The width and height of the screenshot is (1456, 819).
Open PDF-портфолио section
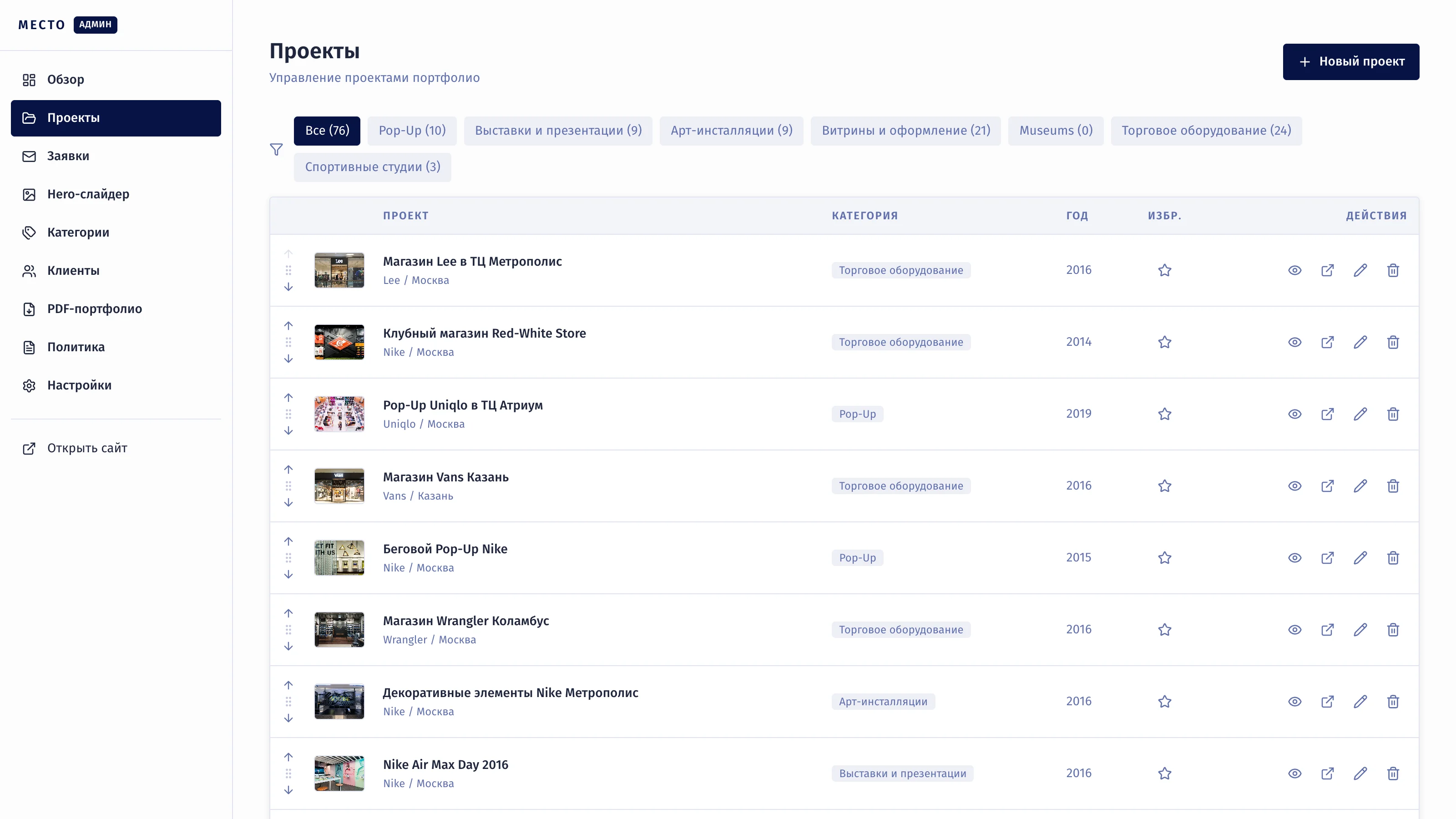(116, 308)
